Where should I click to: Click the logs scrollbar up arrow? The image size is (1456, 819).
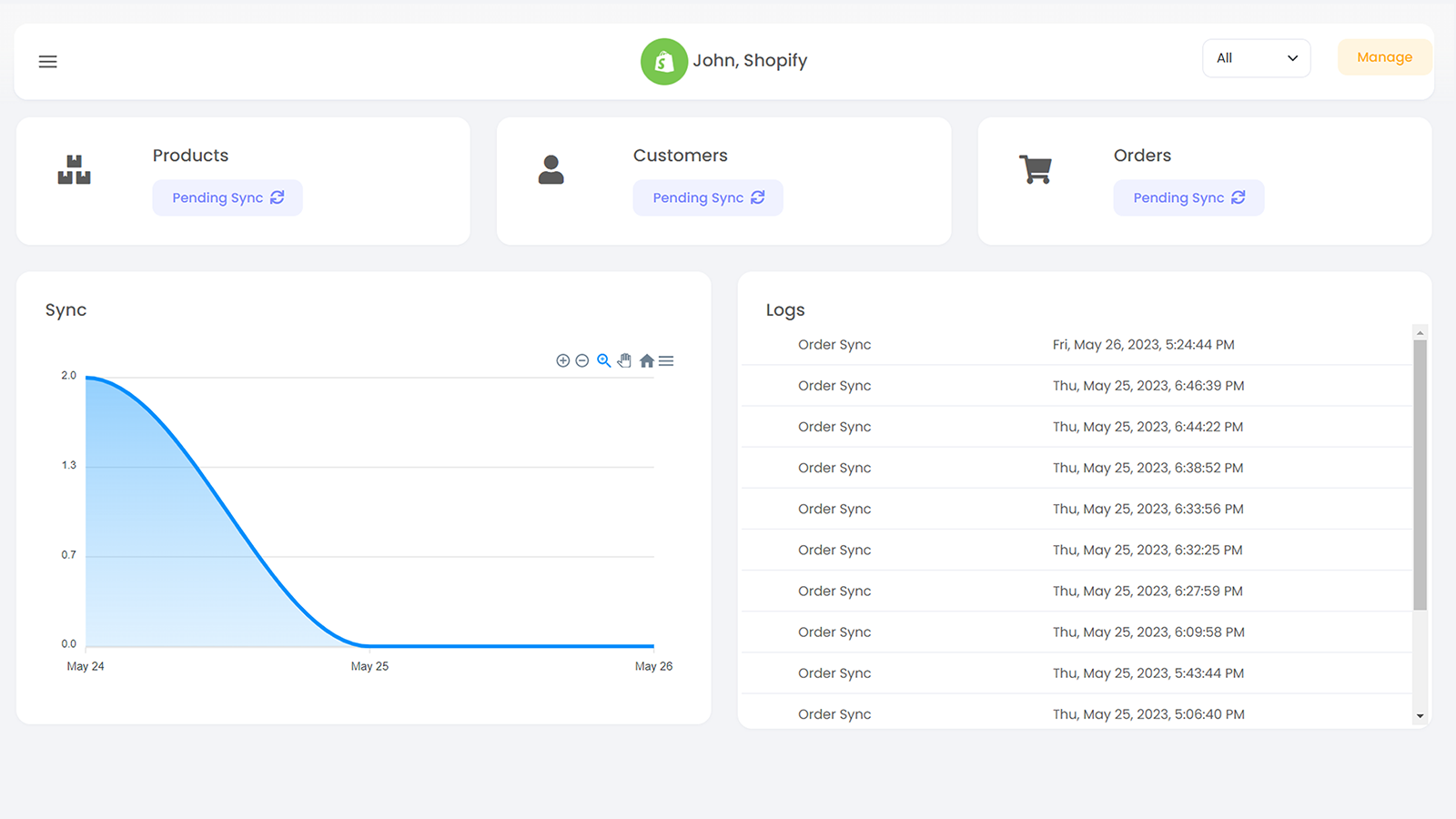pos(1420,333)
